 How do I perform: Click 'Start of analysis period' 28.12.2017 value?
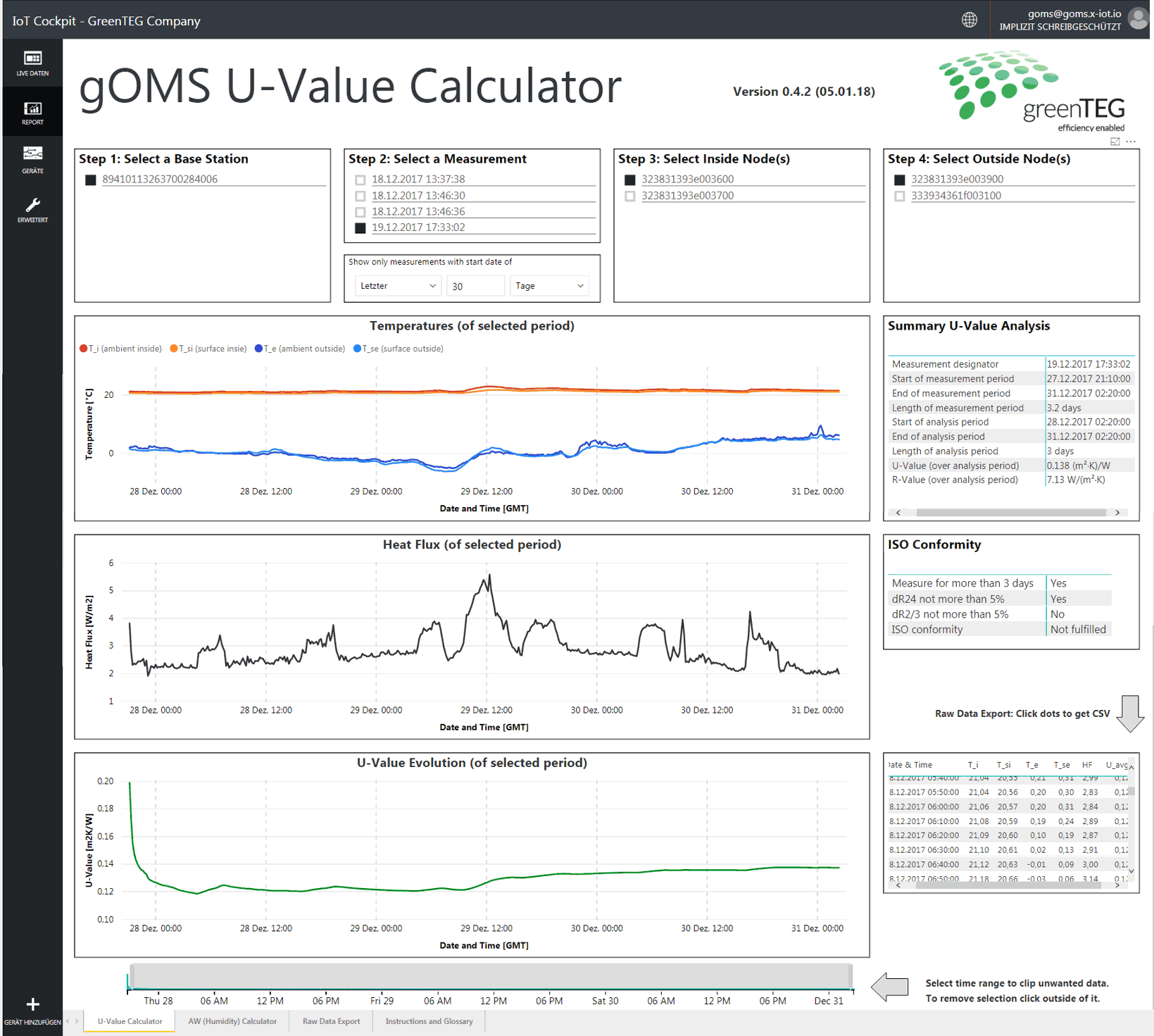[1089, 422]
